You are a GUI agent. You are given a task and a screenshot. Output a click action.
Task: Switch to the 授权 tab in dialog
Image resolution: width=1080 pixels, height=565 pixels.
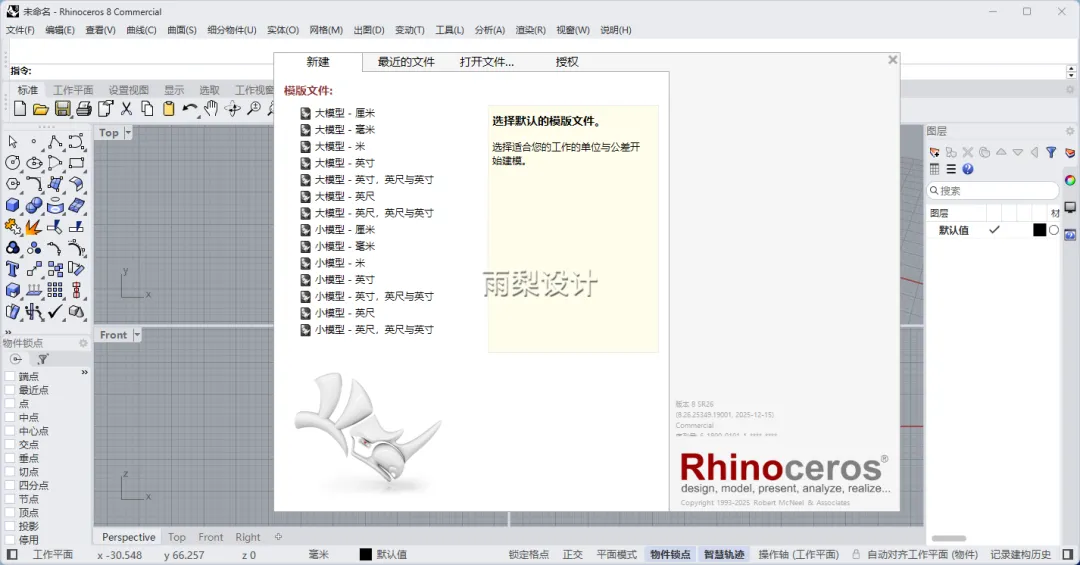pyautogui.click(x=567, y=62)
